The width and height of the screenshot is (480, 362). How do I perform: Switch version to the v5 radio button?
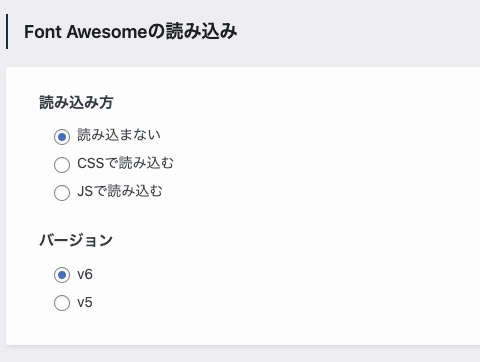click(x=62, y=303)
